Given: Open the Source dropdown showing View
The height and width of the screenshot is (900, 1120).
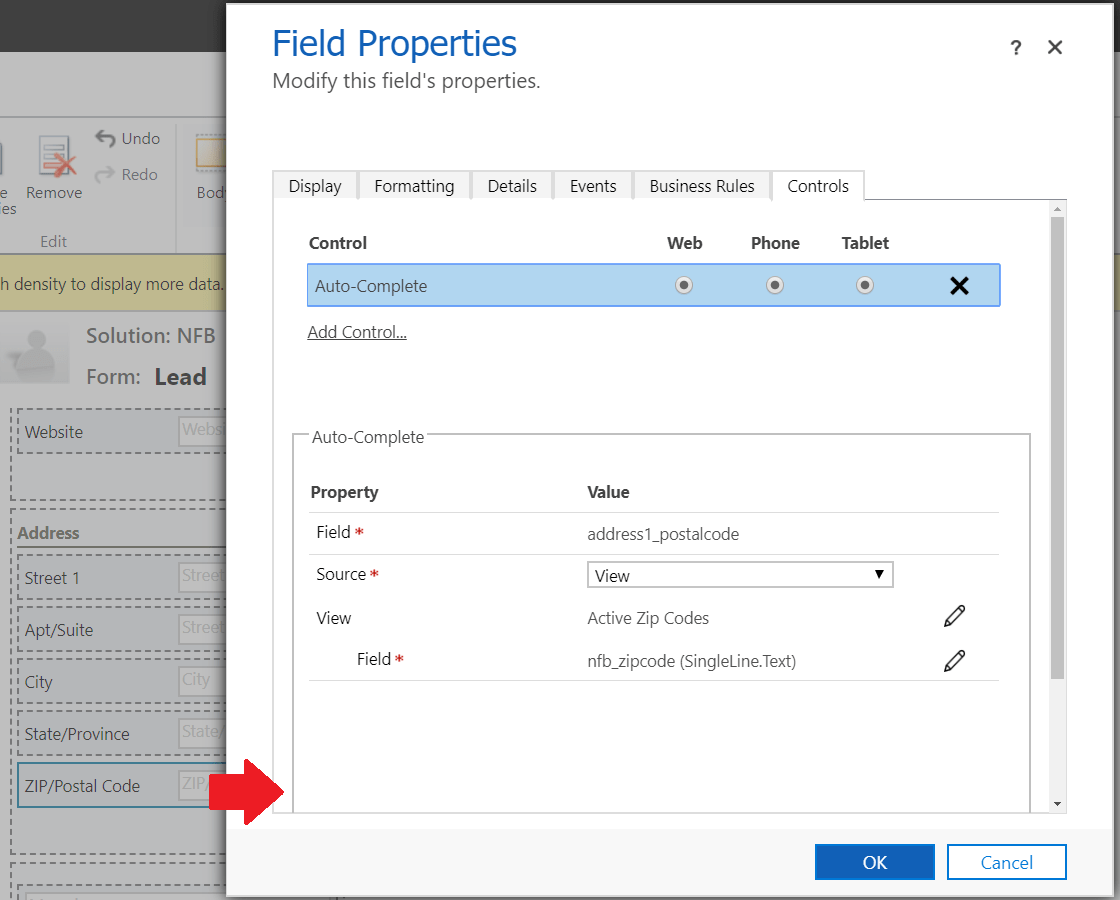Looking at the screenshot, I should (x=739, y=575).
